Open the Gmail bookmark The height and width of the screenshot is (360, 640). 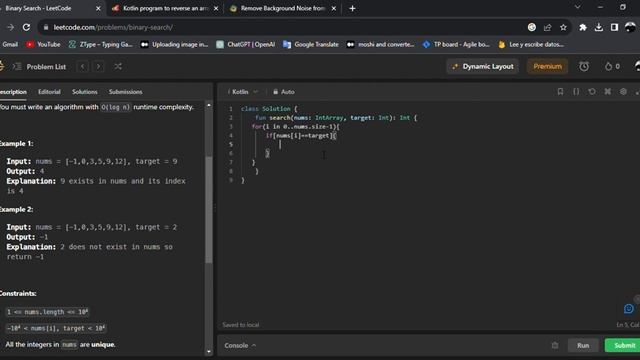click(x=10, y=44)
